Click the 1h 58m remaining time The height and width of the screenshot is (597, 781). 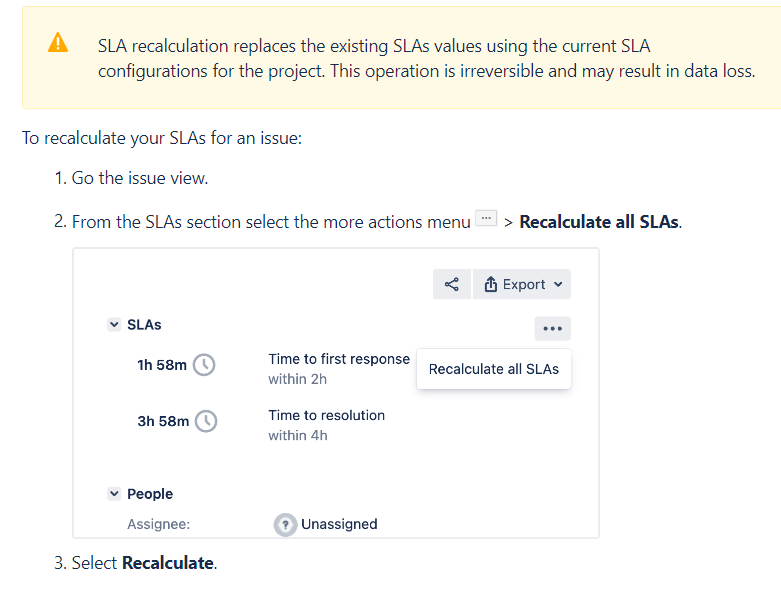tap(162, 365)
